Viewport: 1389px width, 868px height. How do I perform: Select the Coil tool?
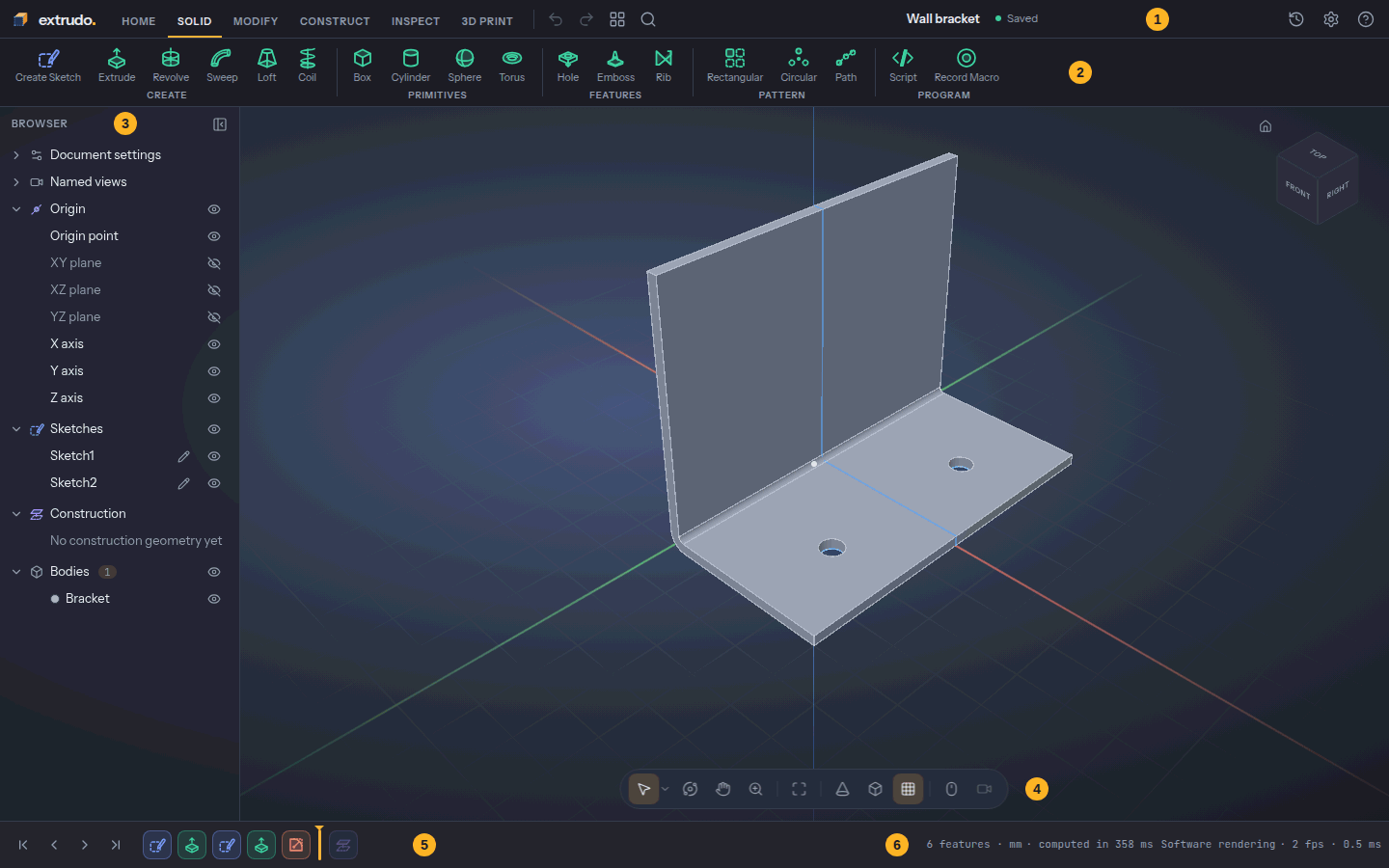(307, 66)
